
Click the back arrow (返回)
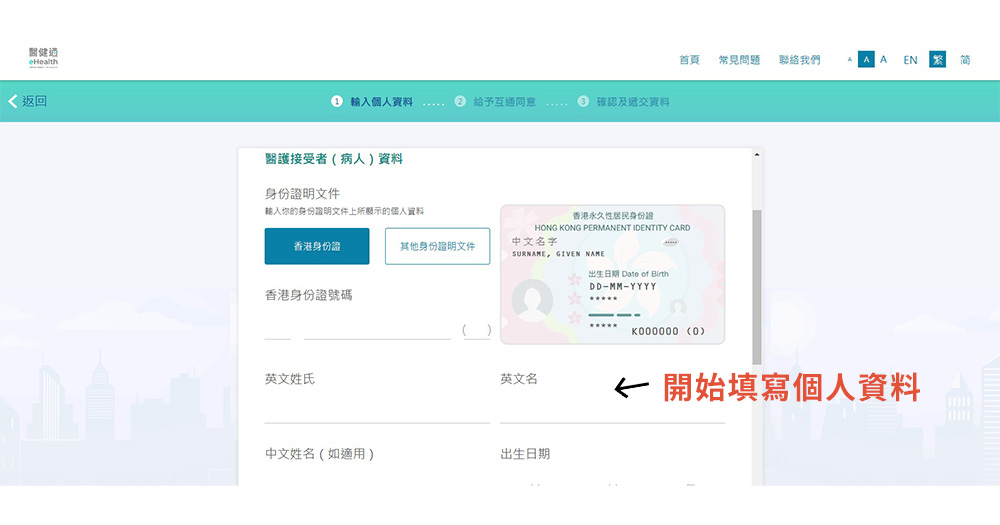tap(27, 101)
